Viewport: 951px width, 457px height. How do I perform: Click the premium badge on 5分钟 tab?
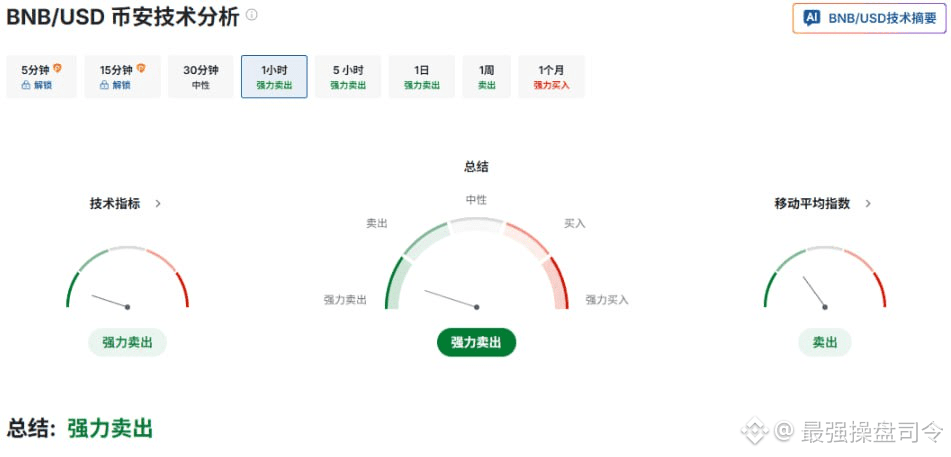coord(58,68)
